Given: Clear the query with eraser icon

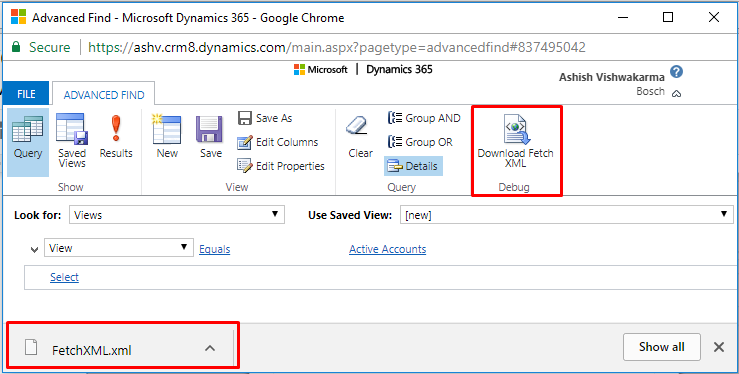Looking at the screenshot, I should 361,138.
